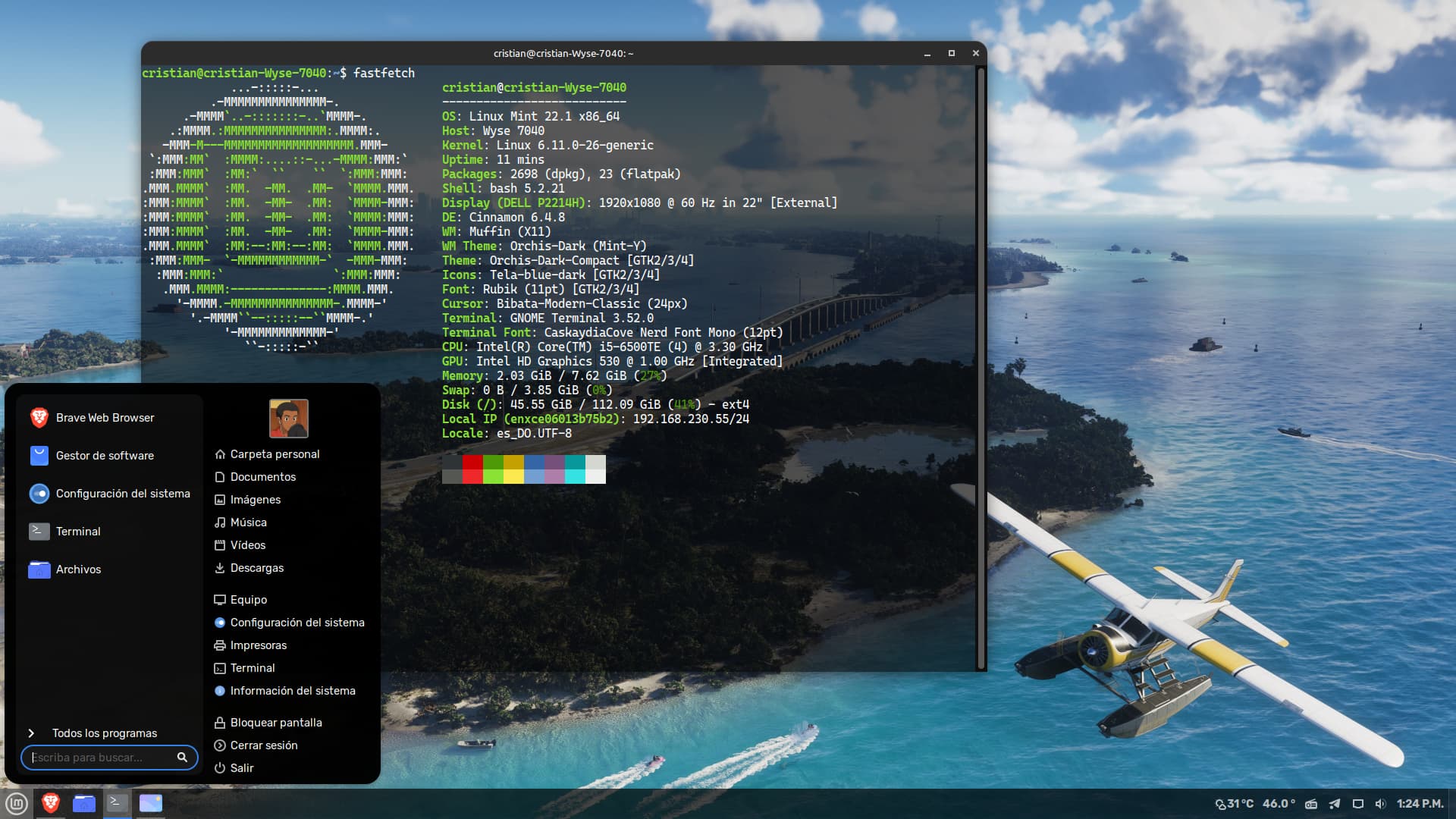The width and height of the screenshot is (1456, 819).
Task: Click the bright cyan swatch in fastfetch palette
Action: (x=575, y=476)
